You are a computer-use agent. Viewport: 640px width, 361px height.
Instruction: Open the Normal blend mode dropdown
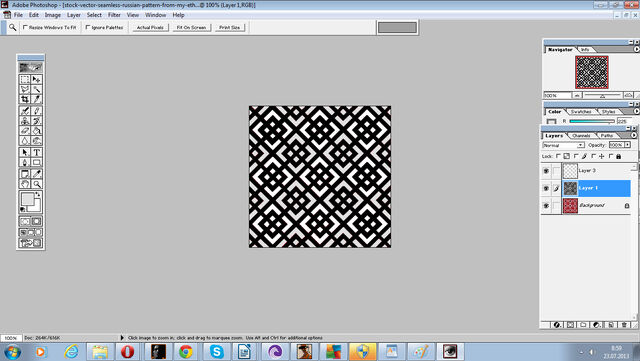point(564,145)
